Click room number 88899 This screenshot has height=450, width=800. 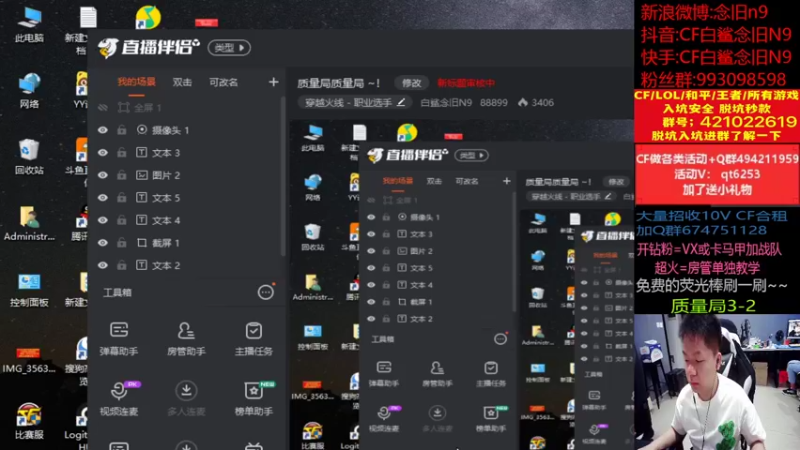(x=493, y=103)
